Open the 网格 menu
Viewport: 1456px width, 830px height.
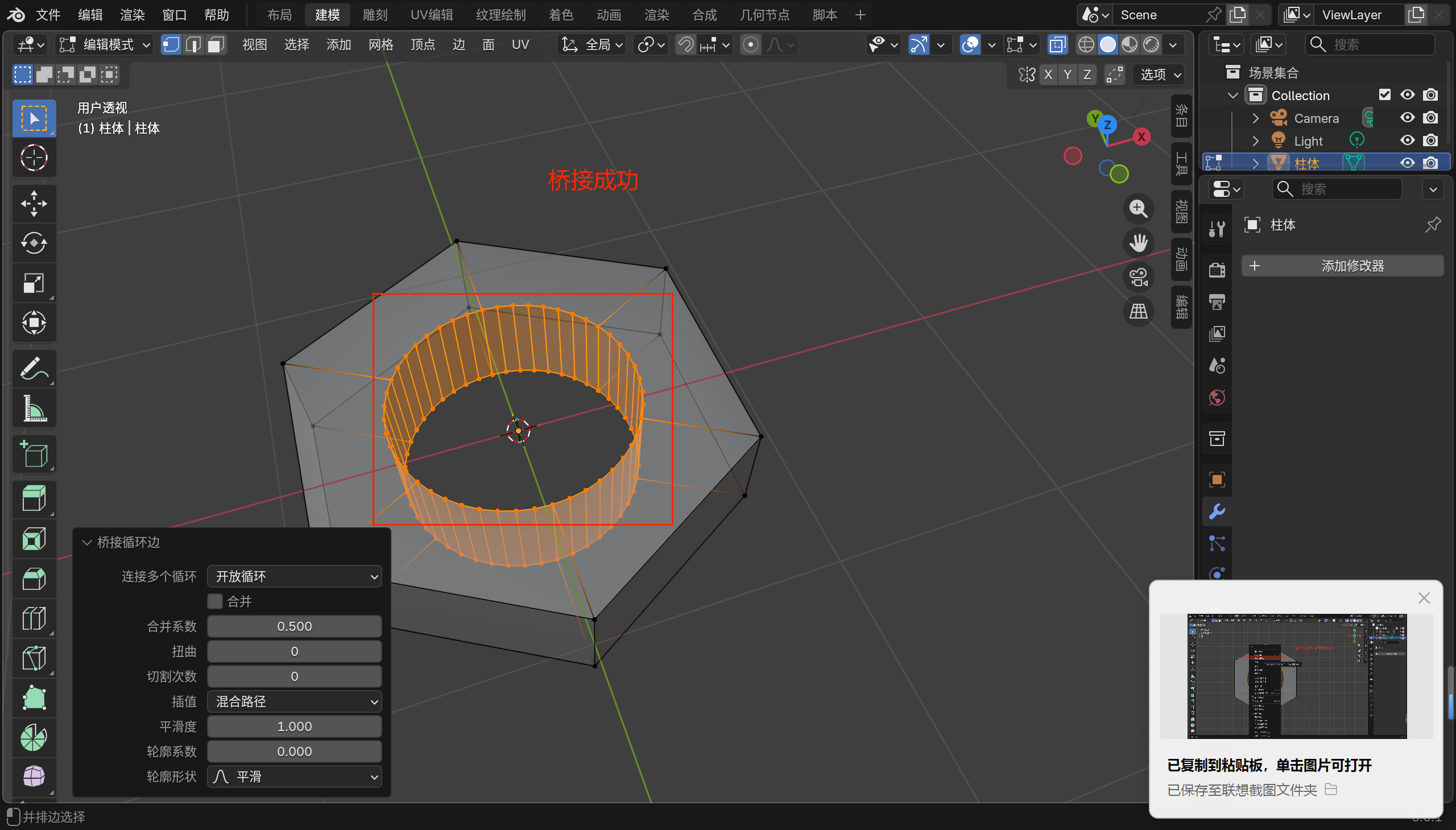click(380, 44)
